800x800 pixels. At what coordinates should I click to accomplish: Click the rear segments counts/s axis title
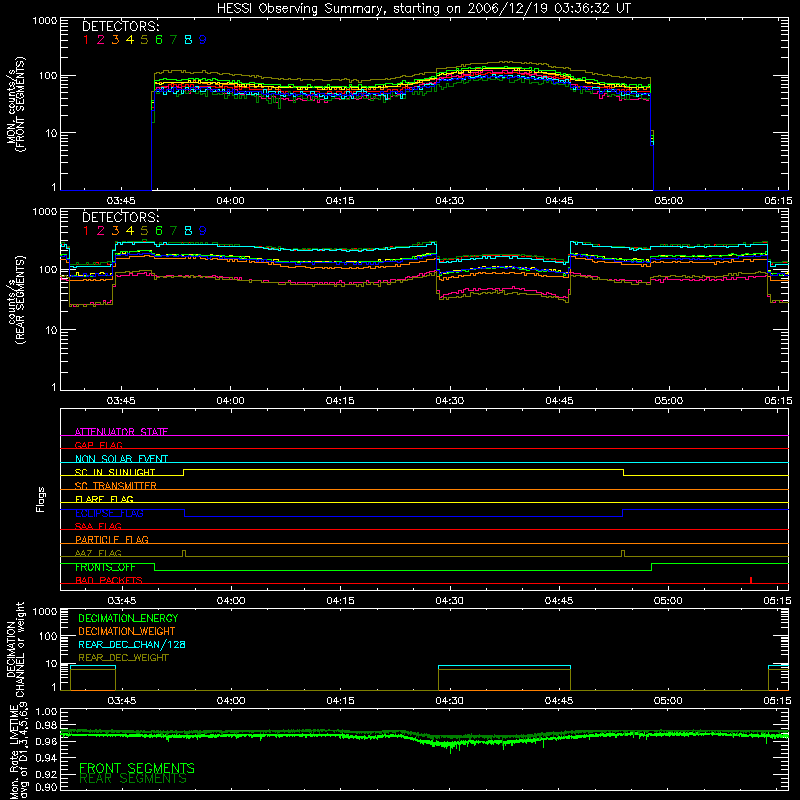pyautogui.click(x=17, y=299)
